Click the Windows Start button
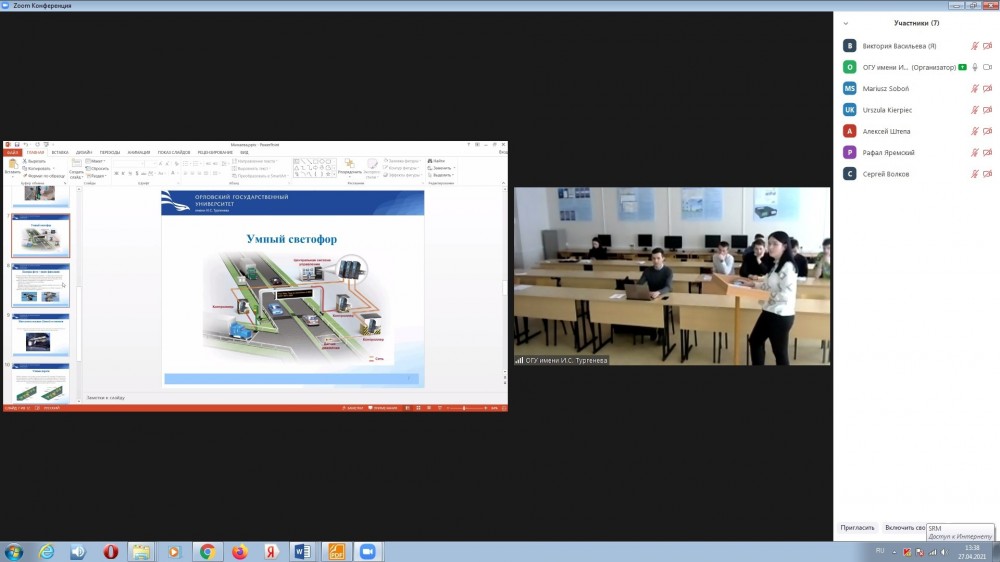 click(14, 551)
